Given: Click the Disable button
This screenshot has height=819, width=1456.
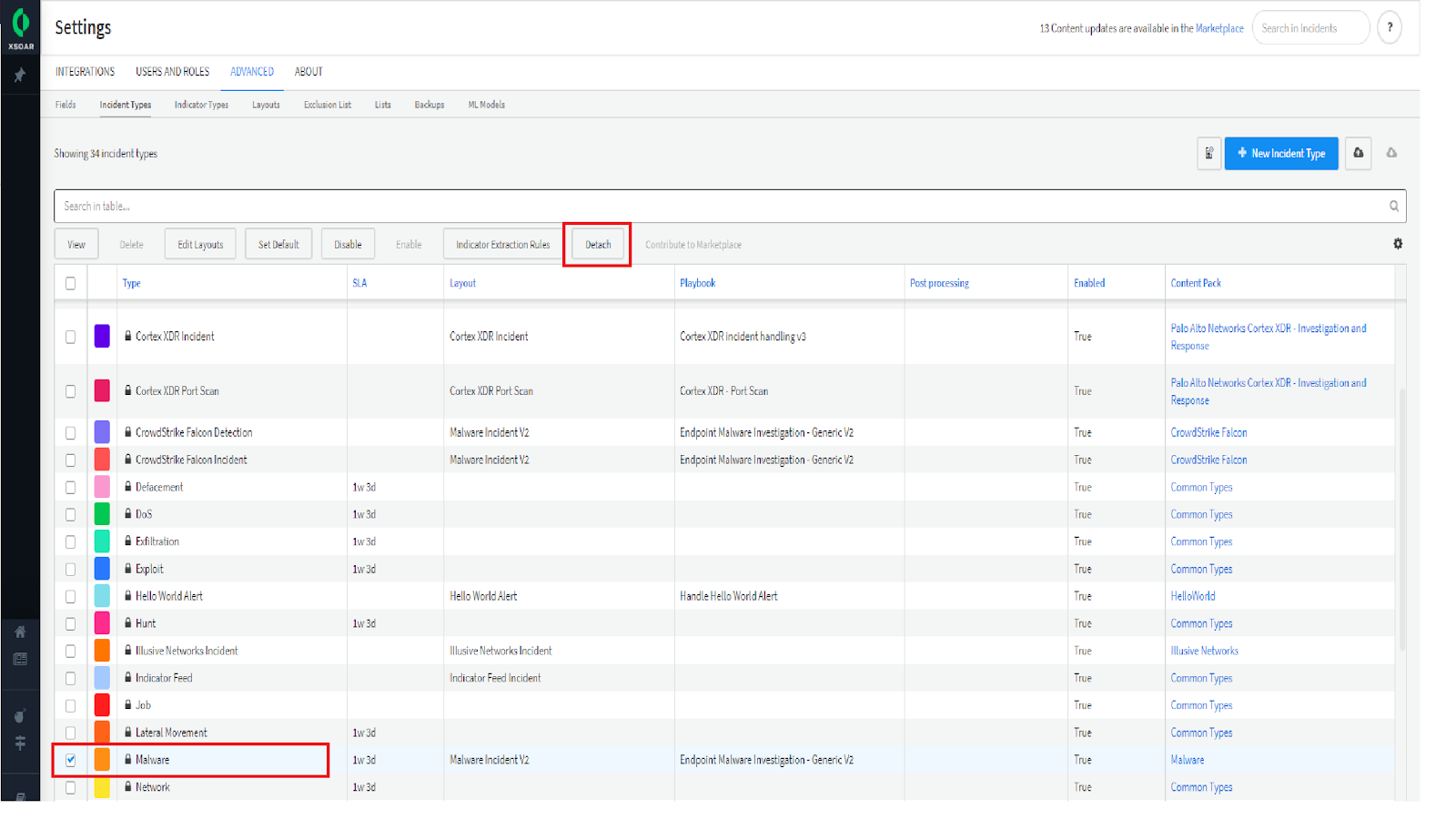Looking at the screenshot, I should coord(348,245).
